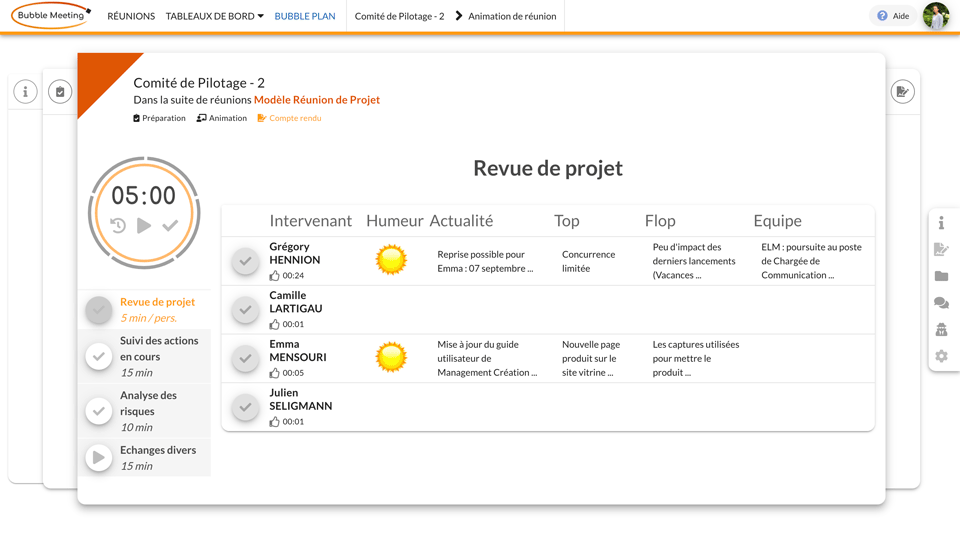Image resolution: width=960 pixels, height=547 pixels.
Task: Open the chat bubbles icon in right sidebar
Action: 941,303
